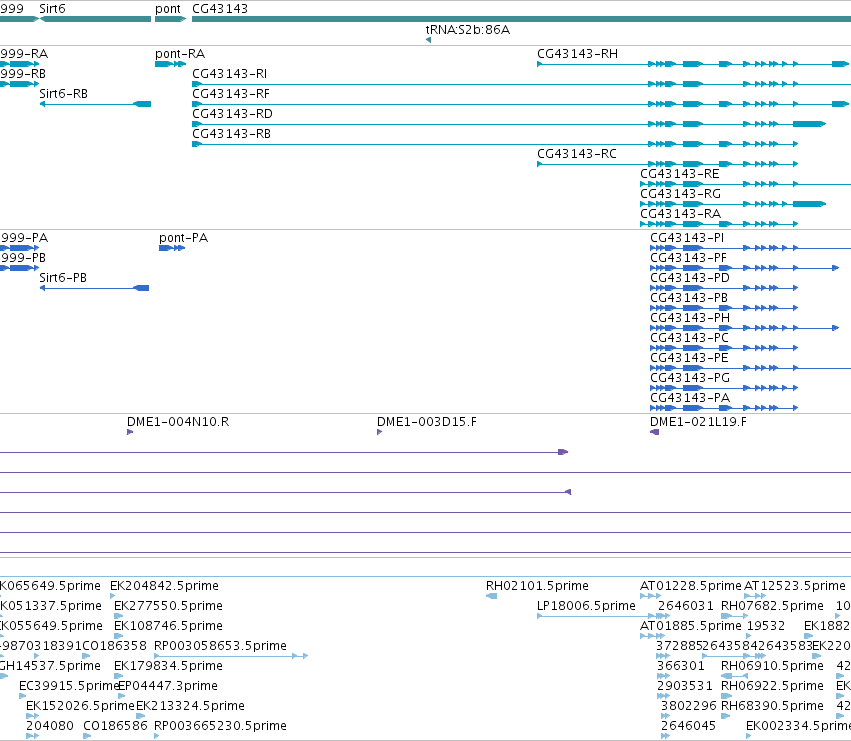
Task: Select the CG43143-PF protein label
Action: 688,258
